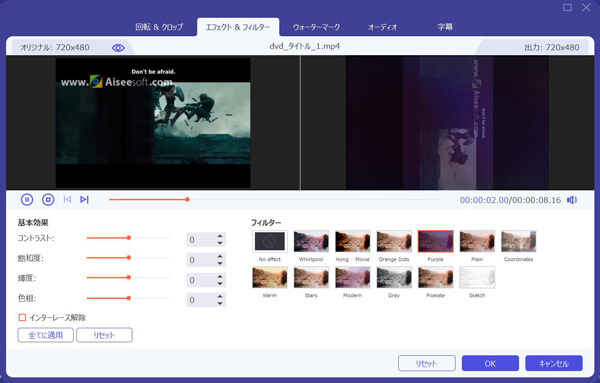The width and height of the screenshot is (600, 383).
Task: Click the current time 00:00:02.00
Action: coord(484,200)
